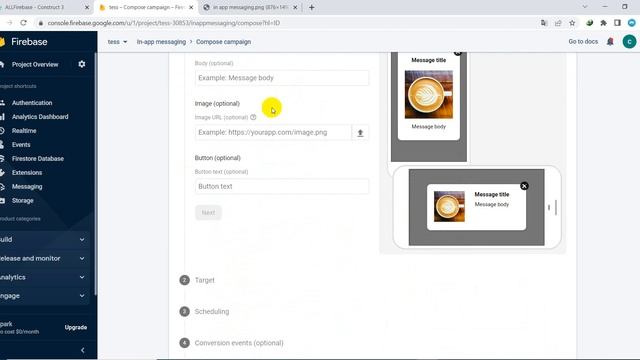Open Extensions in the sidebar
Image resolution: width=640 pixels, height=360 pixels.
(x=27, y=173)
